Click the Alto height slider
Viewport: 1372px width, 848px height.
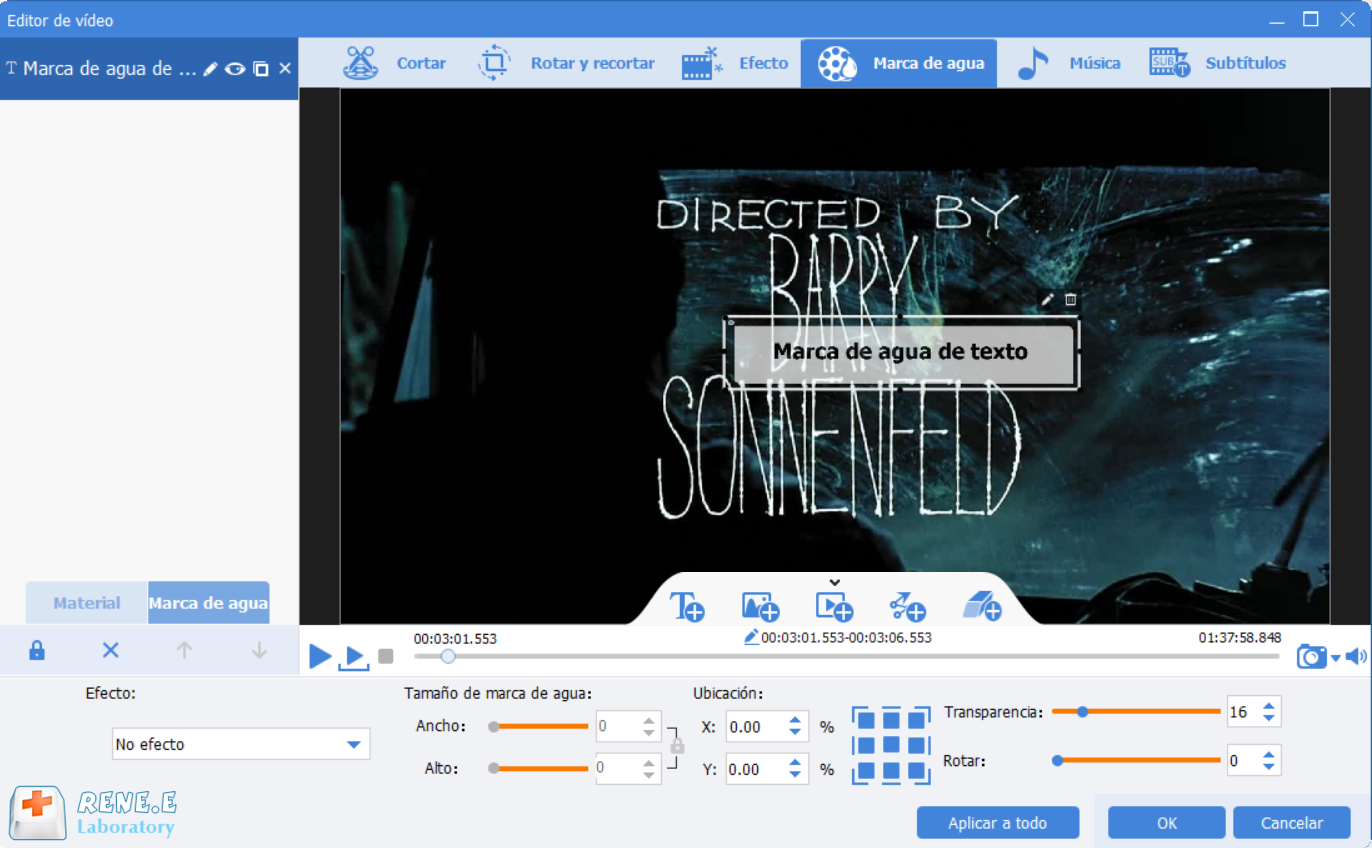click(x=540, y=769)
